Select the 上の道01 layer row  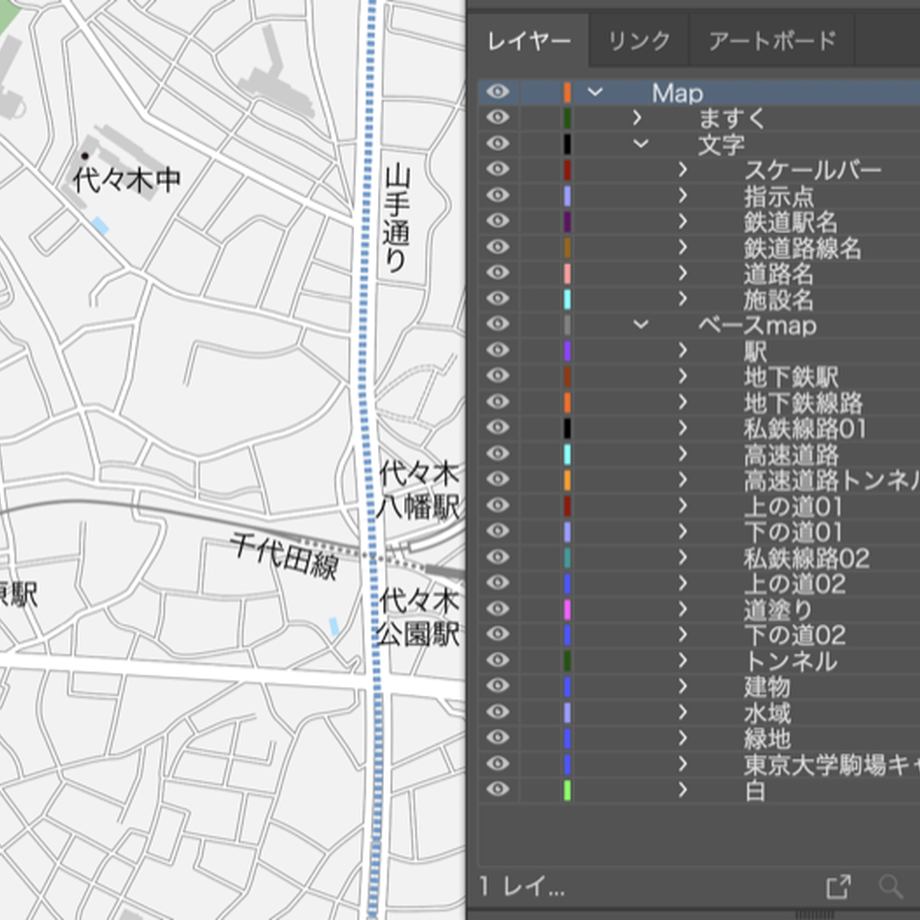tap(699, 505)
